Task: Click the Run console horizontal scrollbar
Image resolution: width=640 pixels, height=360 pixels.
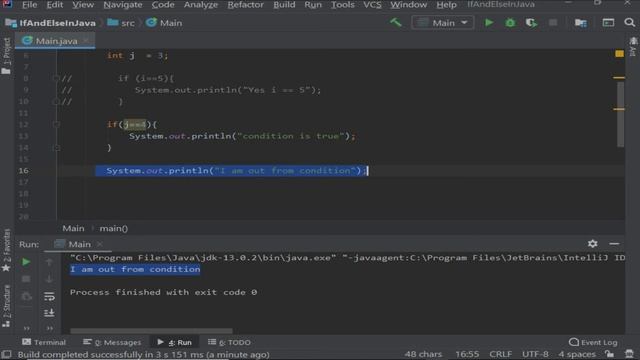Action: pyautogui.click(x=151, y=331)
